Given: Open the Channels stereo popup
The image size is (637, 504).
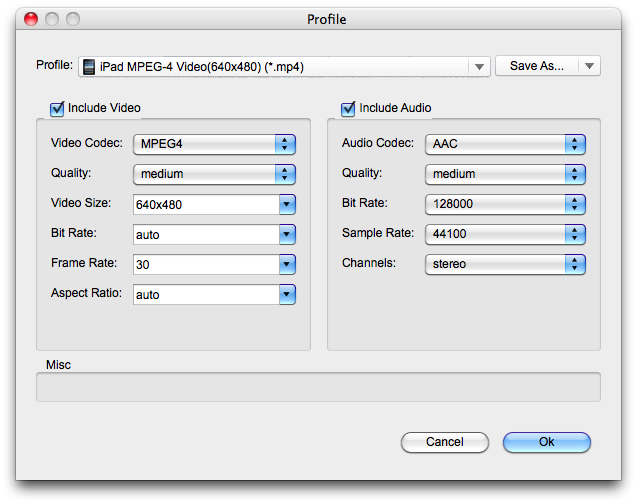Looking at the screenshot, I should [505, 264].
